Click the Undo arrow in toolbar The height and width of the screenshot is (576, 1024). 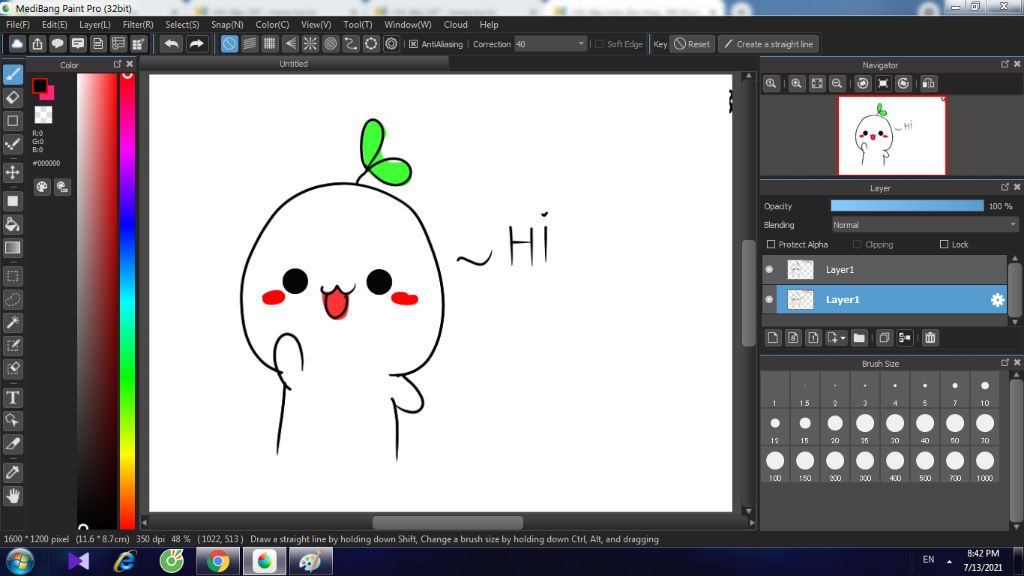172,44
